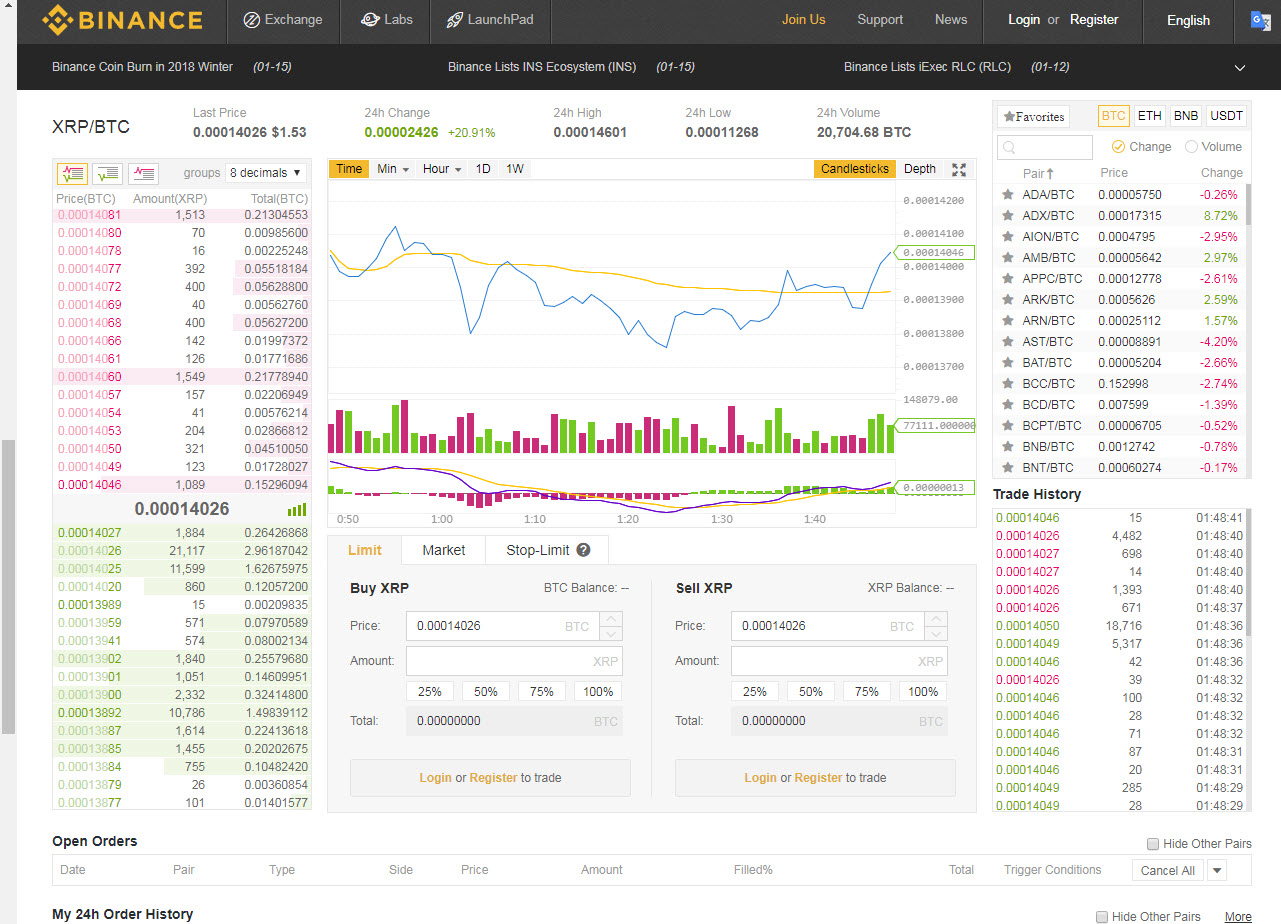Decrease the Sell price with stepper down
The width and height of the screenshot is (1281, 924).
[936, 634]
